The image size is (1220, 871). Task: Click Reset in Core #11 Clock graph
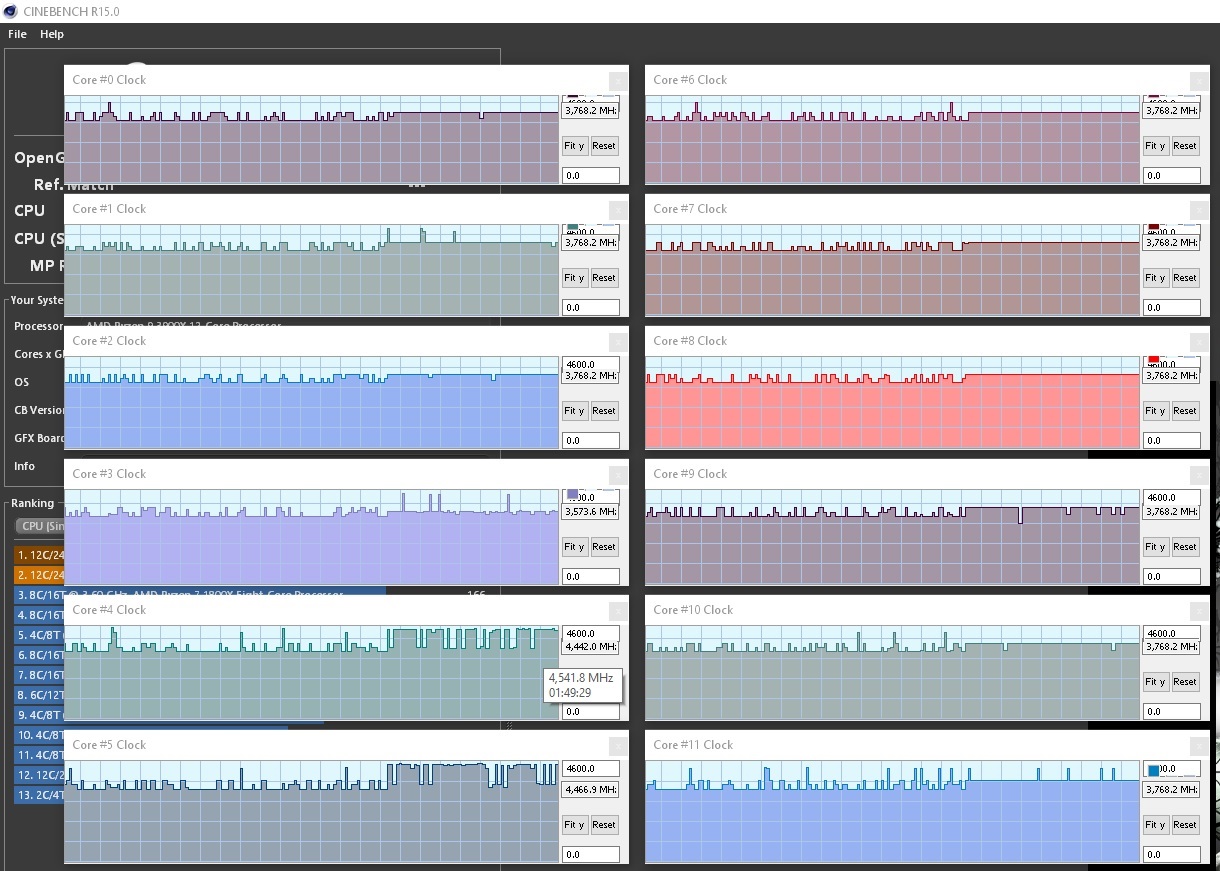pyautogui.click(x=1185, y=825)
